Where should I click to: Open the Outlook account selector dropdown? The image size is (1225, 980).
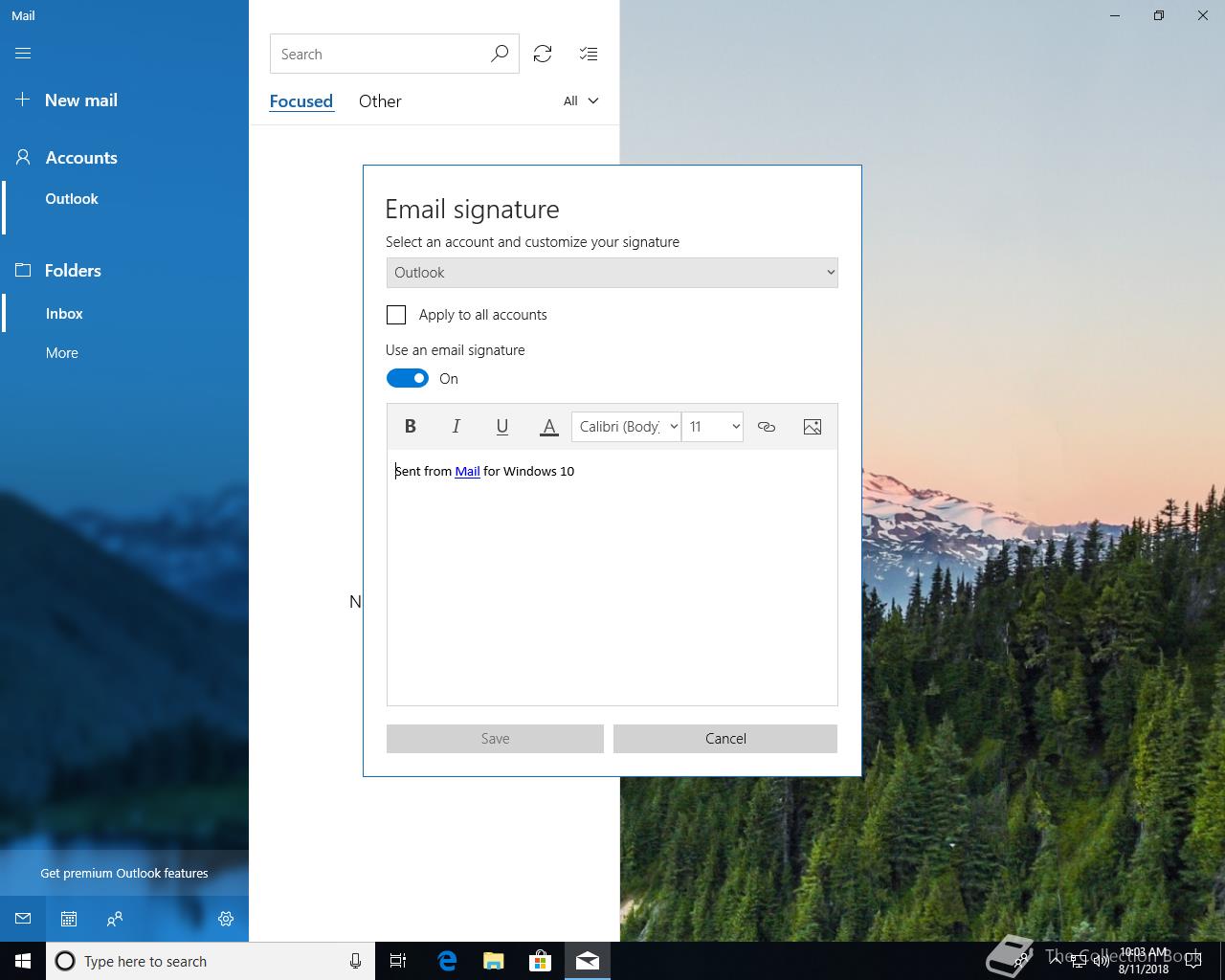(612, 273)
